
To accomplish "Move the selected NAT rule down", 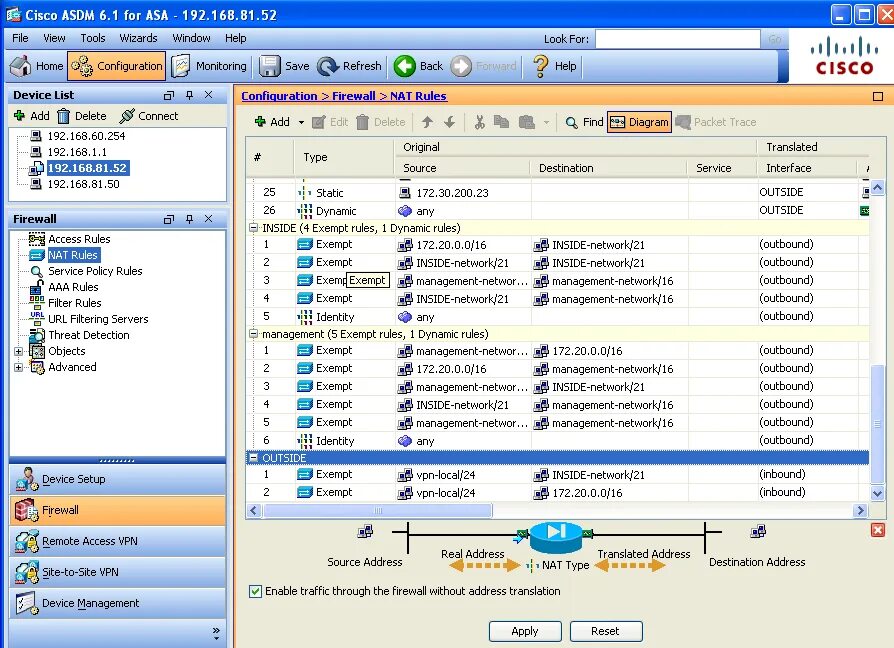I will pyautogui.click(x=450, y=122).
